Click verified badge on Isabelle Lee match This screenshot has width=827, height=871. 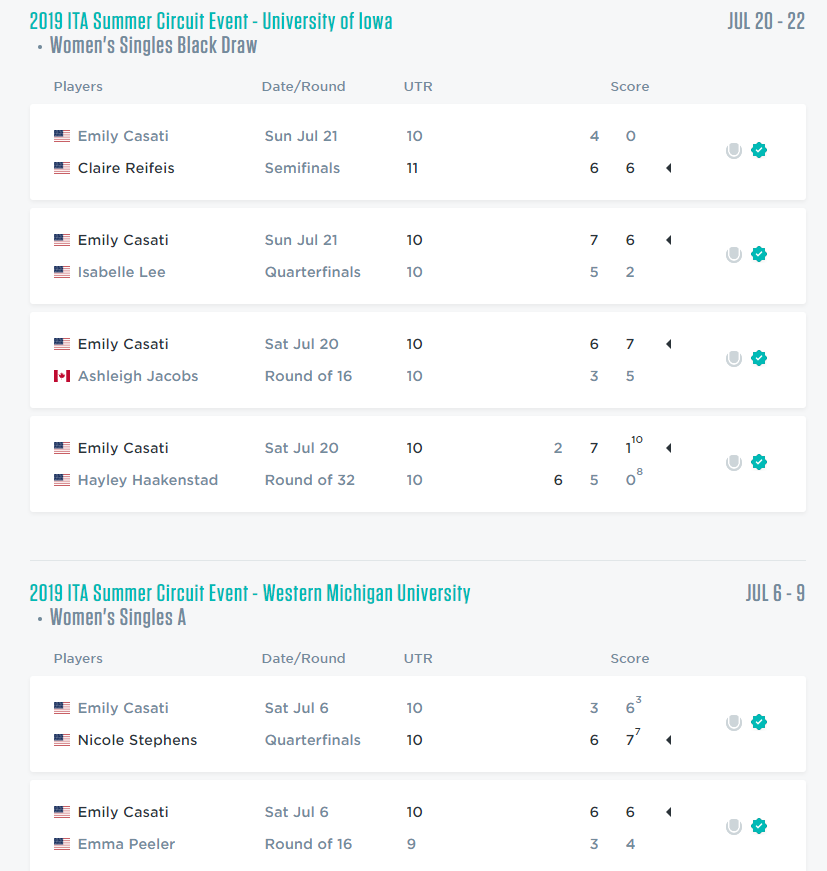pos(759,255)
